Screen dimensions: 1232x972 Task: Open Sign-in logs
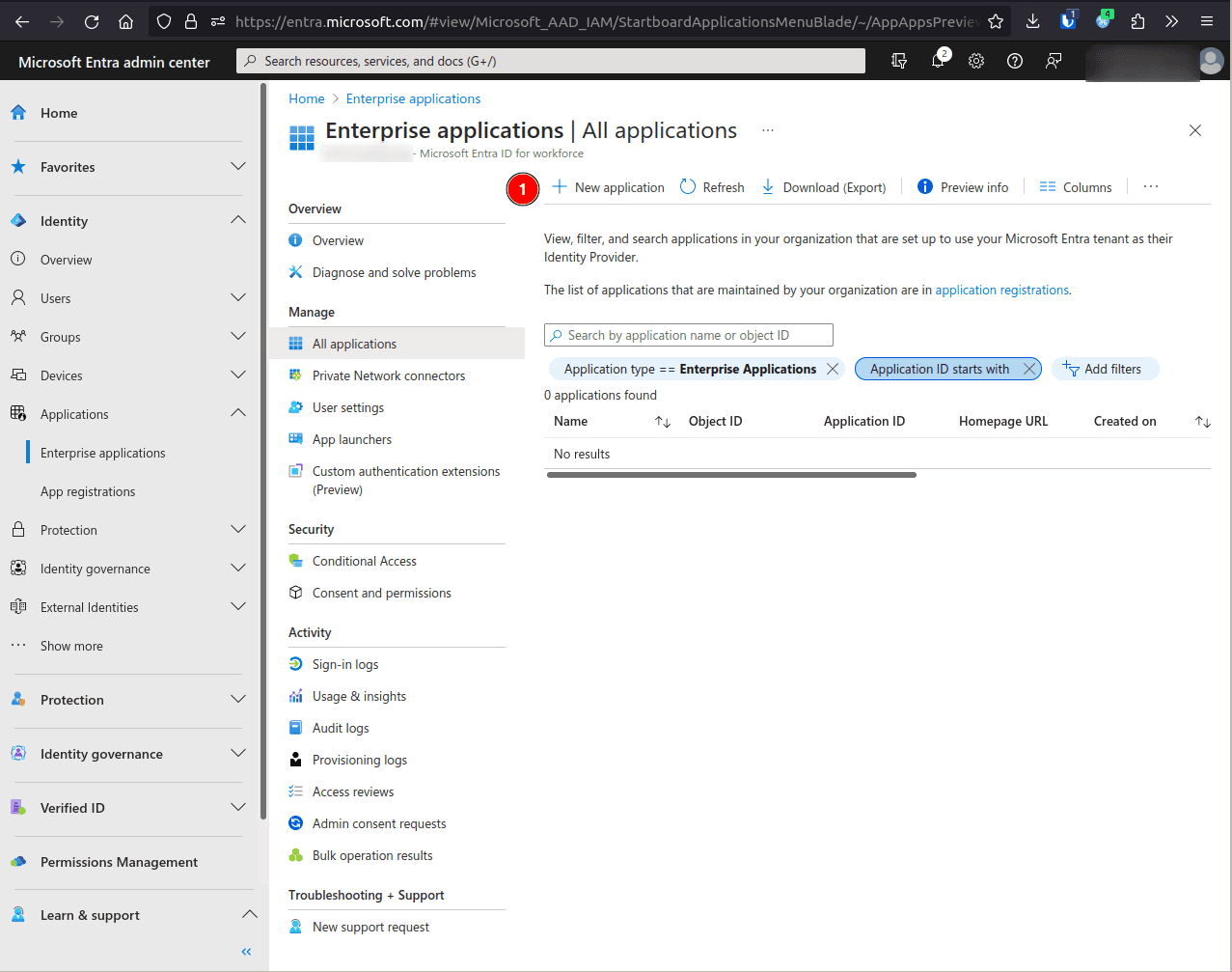pos(345,664)
